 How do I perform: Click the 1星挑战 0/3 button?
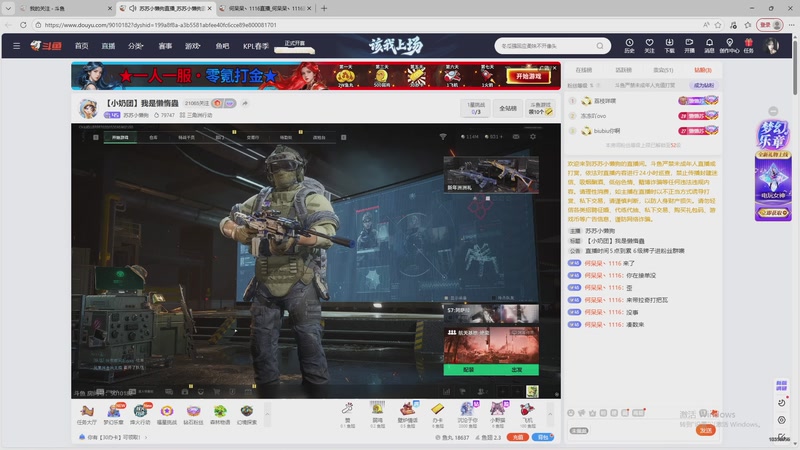pos(476,108)
